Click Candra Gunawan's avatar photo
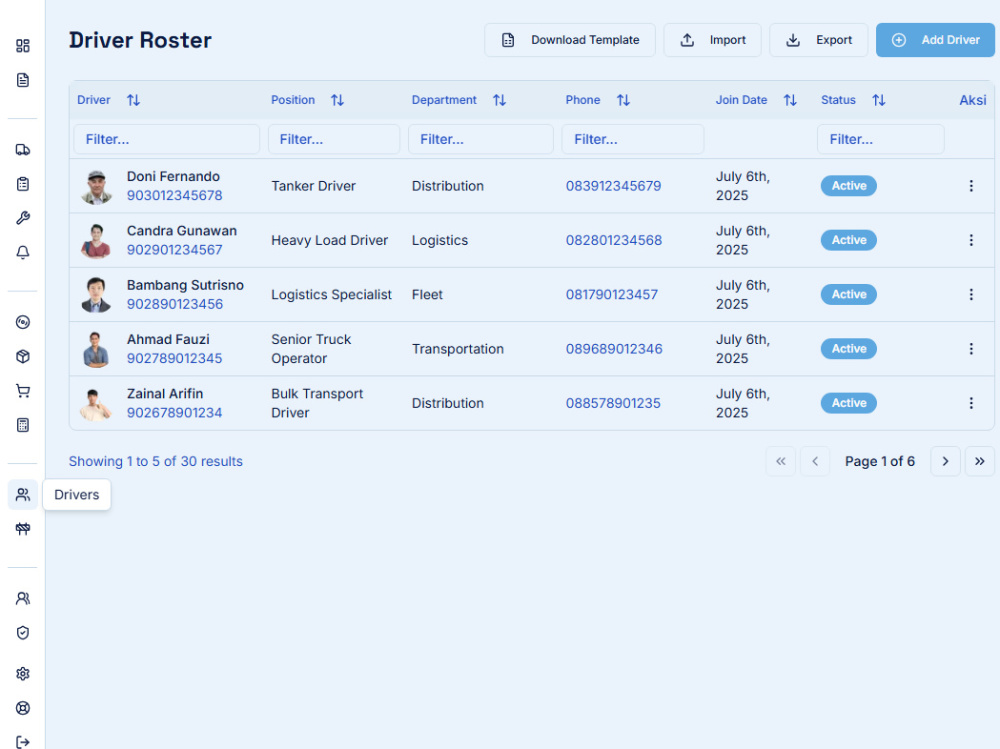The image size is (1000, 749). [x=96, y=241]
